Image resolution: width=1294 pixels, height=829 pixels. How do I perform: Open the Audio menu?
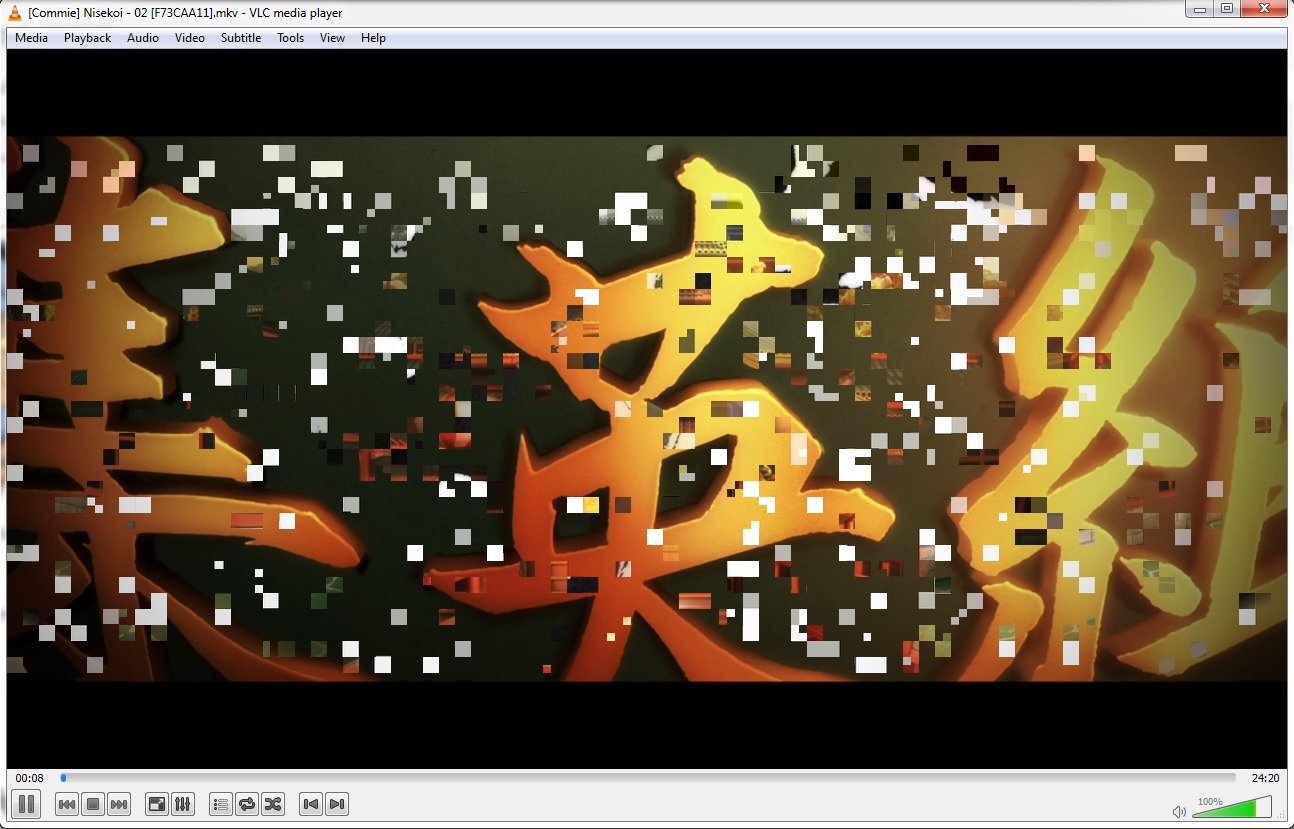coord(143,38)
